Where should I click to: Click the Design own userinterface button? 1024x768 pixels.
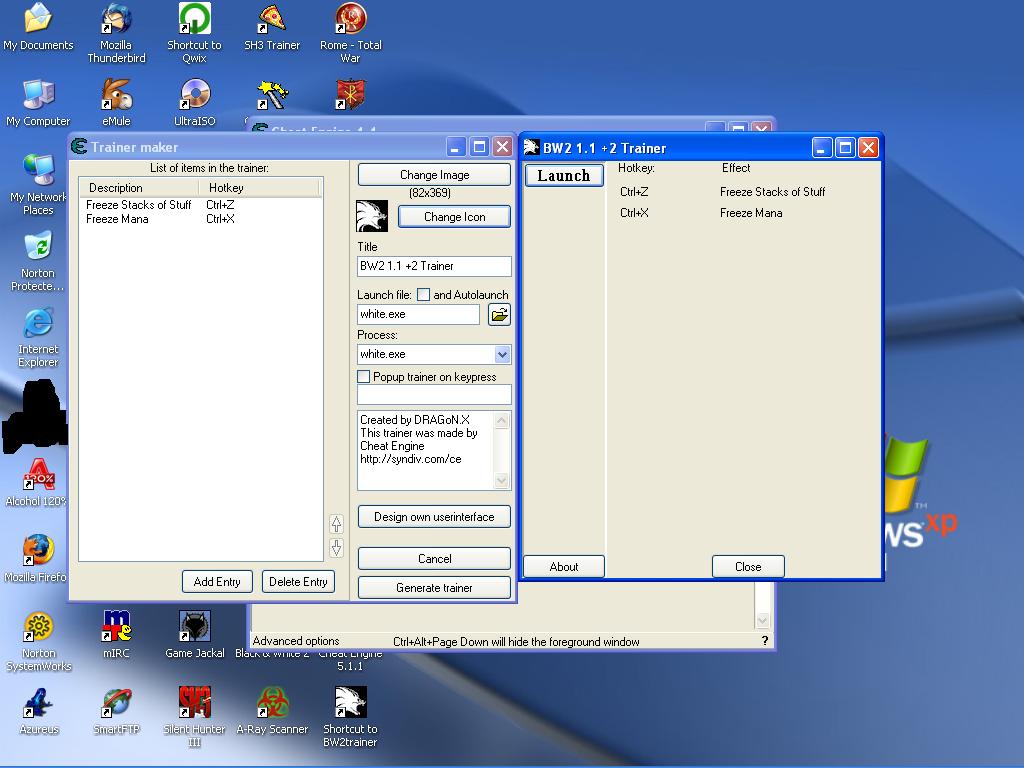point(434,517)
